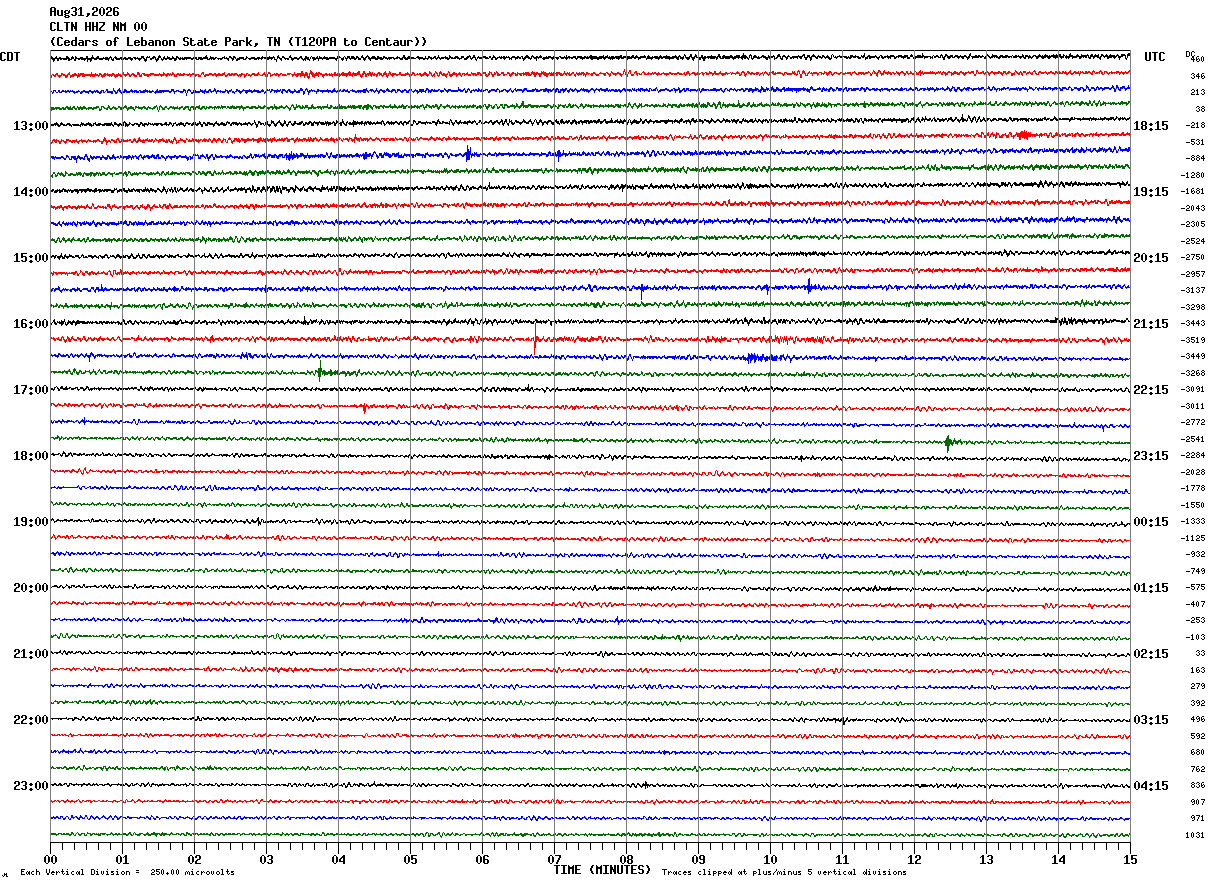Screen dimensions: 1210x886
Task: Click the 00:15 UTC time label
Action: coord(1152,522)
